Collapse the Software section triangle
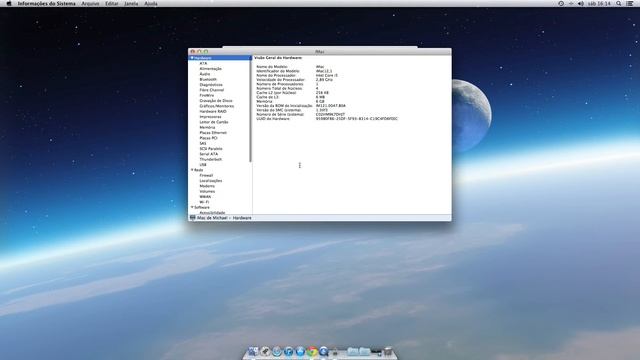The image size is (640, 360). coord(192,207)
